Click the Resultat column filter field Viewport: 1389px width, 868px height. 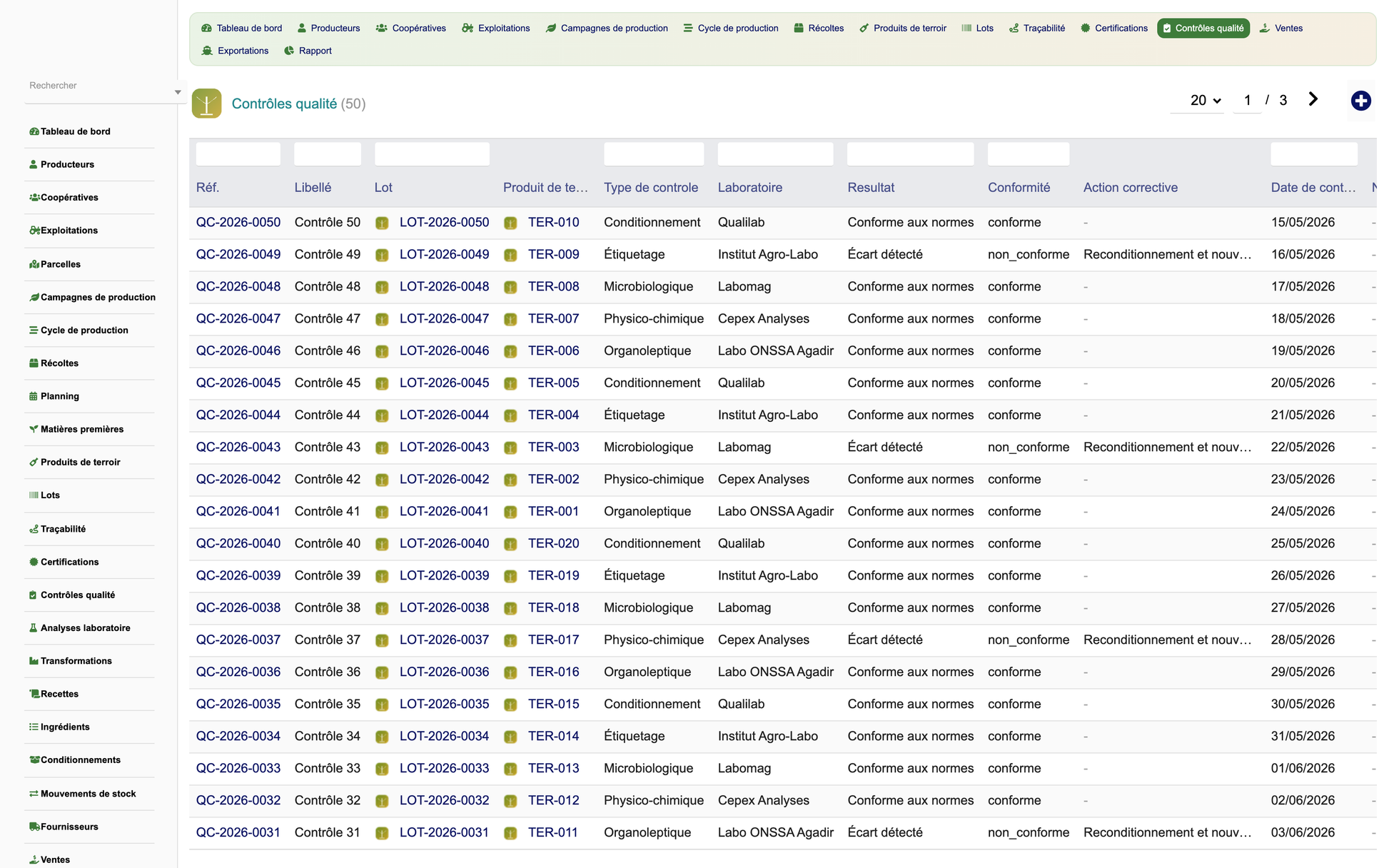pos(910,154)
